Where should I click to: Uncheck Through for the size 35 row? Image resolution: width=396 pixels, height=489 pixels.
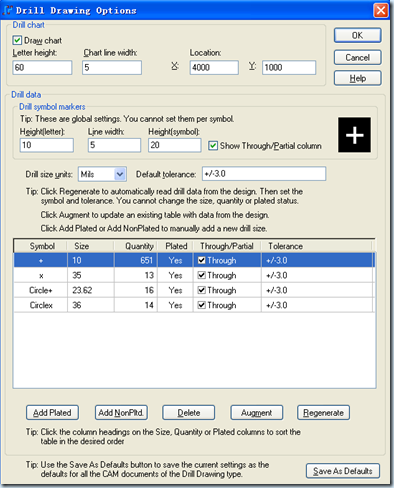pos(201,275)
